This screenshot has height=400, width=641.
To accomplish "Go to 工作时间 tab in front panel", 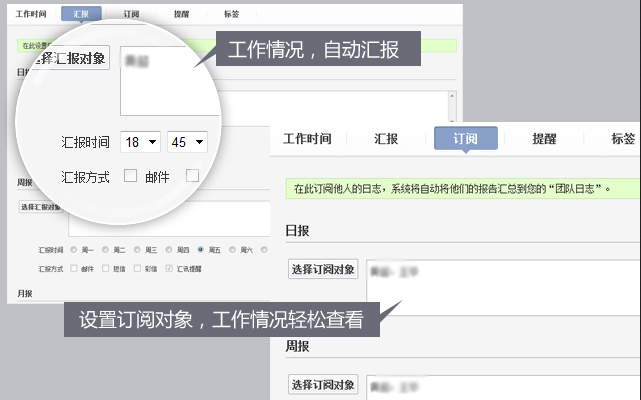I will pos(307,139).
